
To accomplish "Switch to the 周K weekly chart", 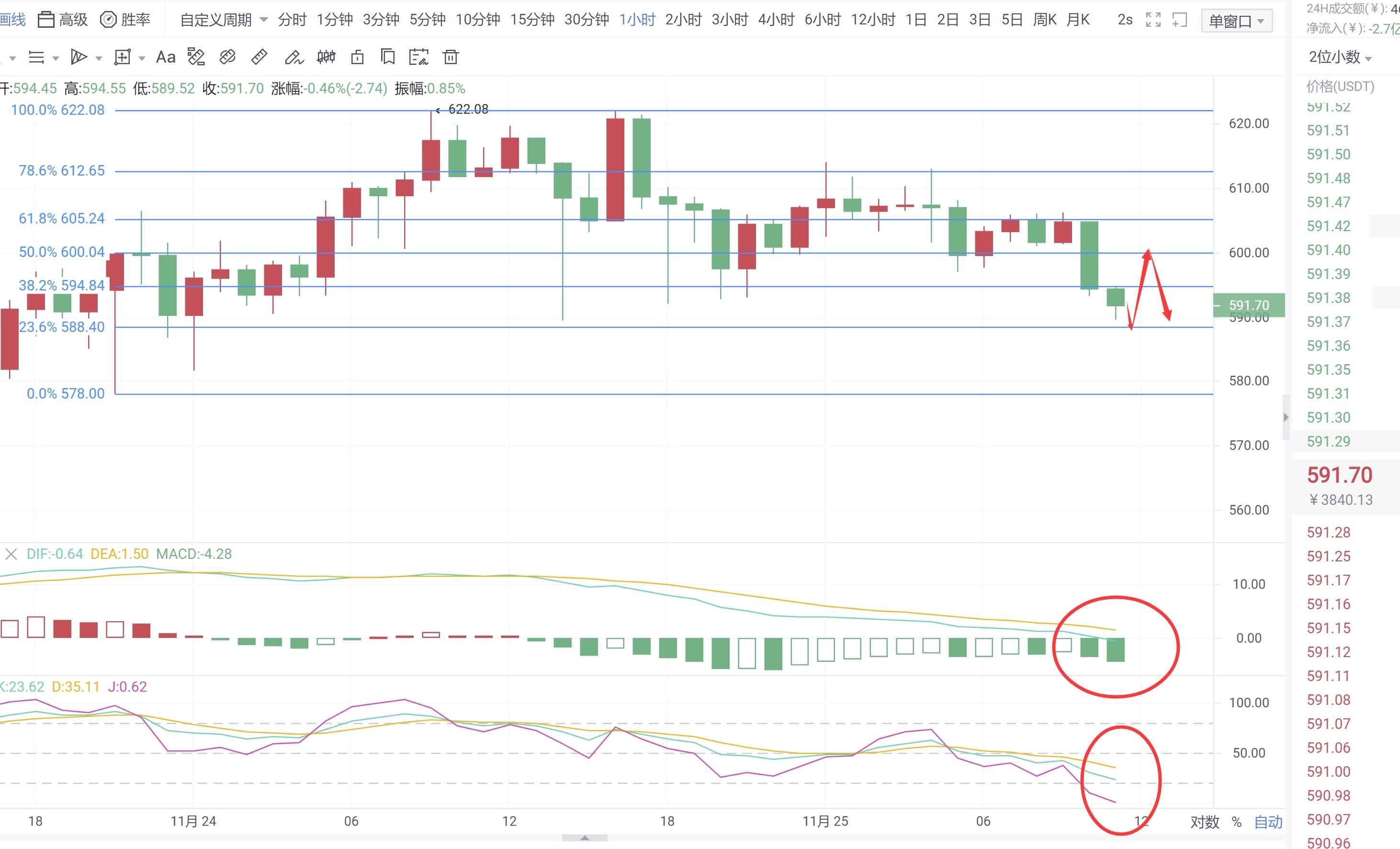I will (x=1045, y=20).
